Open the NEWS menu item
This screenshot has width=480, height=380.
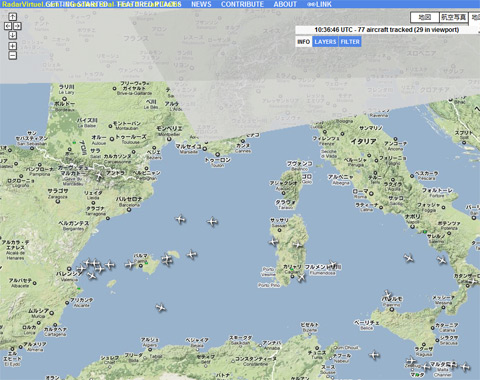pos(201,4)
